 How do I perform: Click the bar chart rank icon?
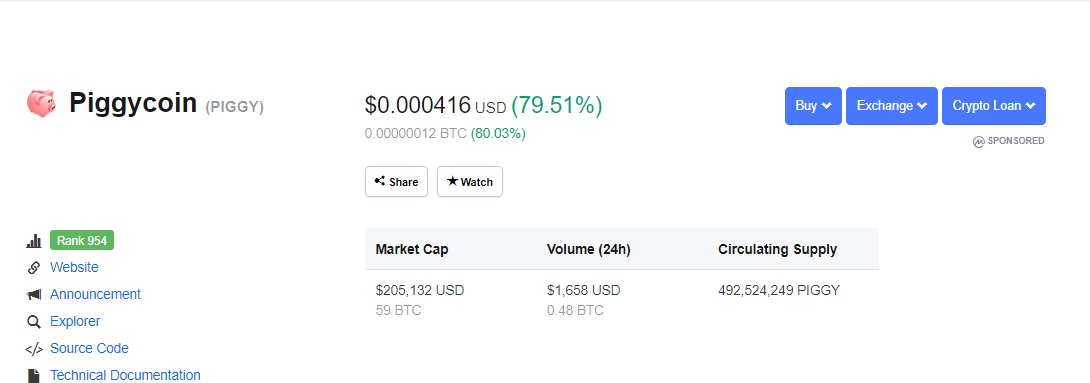[33, 241]
